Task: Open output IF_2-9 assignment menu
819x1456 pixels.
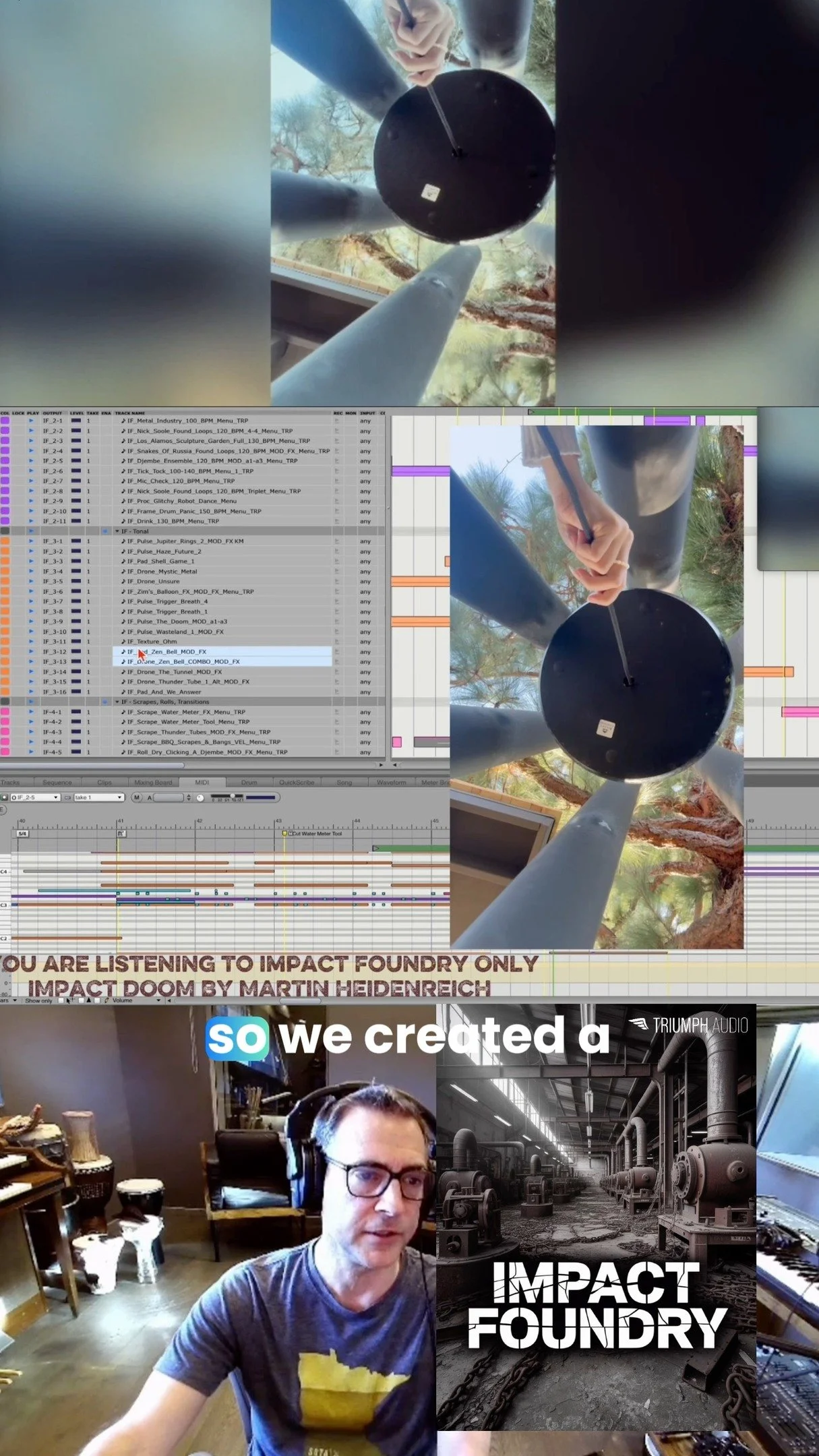Action: pos(53,501)
